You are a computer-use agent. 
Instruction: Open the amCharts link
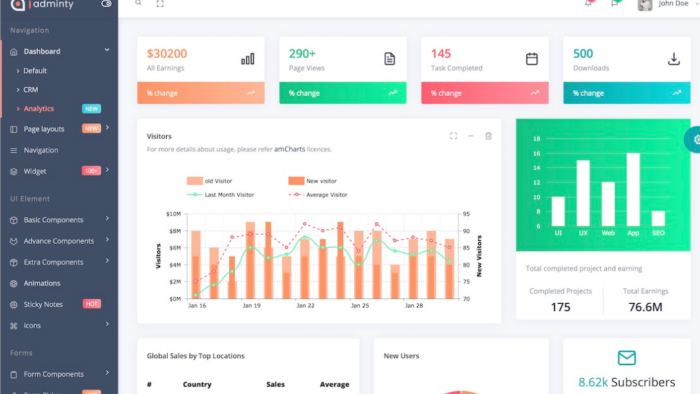(x=289, y=149)
